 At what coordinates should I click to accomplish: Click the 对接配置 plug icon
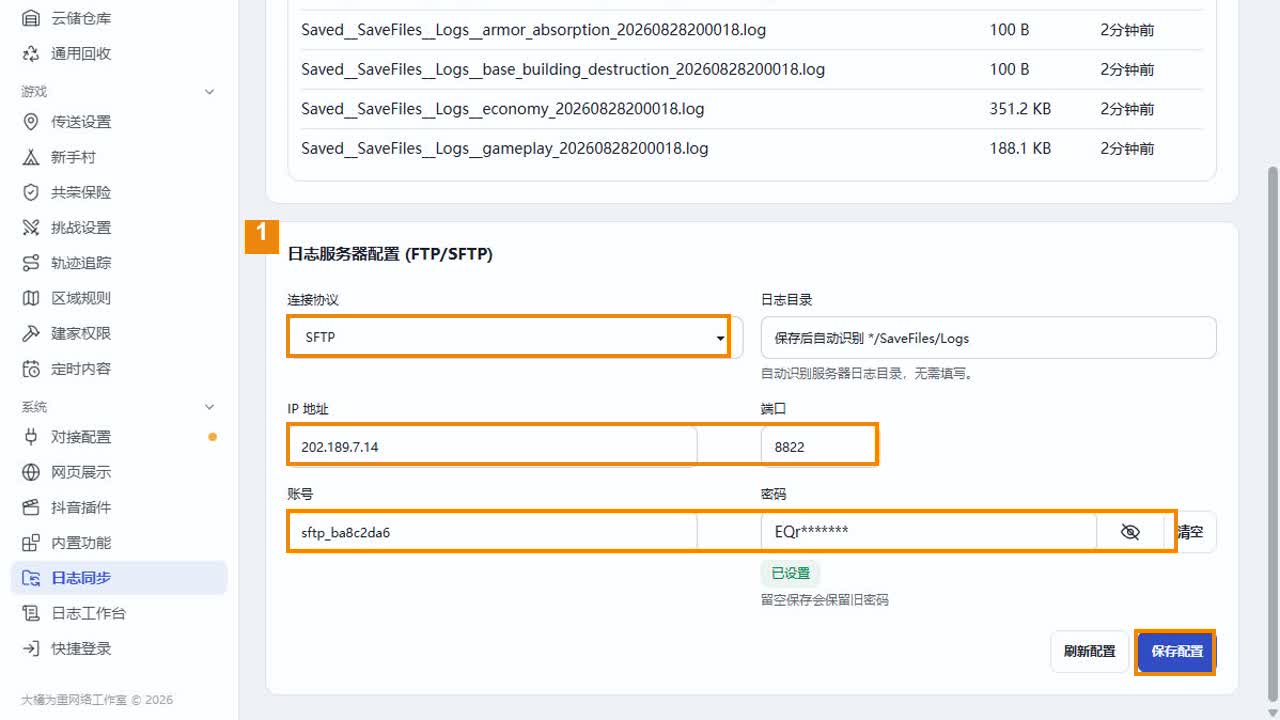coord(31,437)
